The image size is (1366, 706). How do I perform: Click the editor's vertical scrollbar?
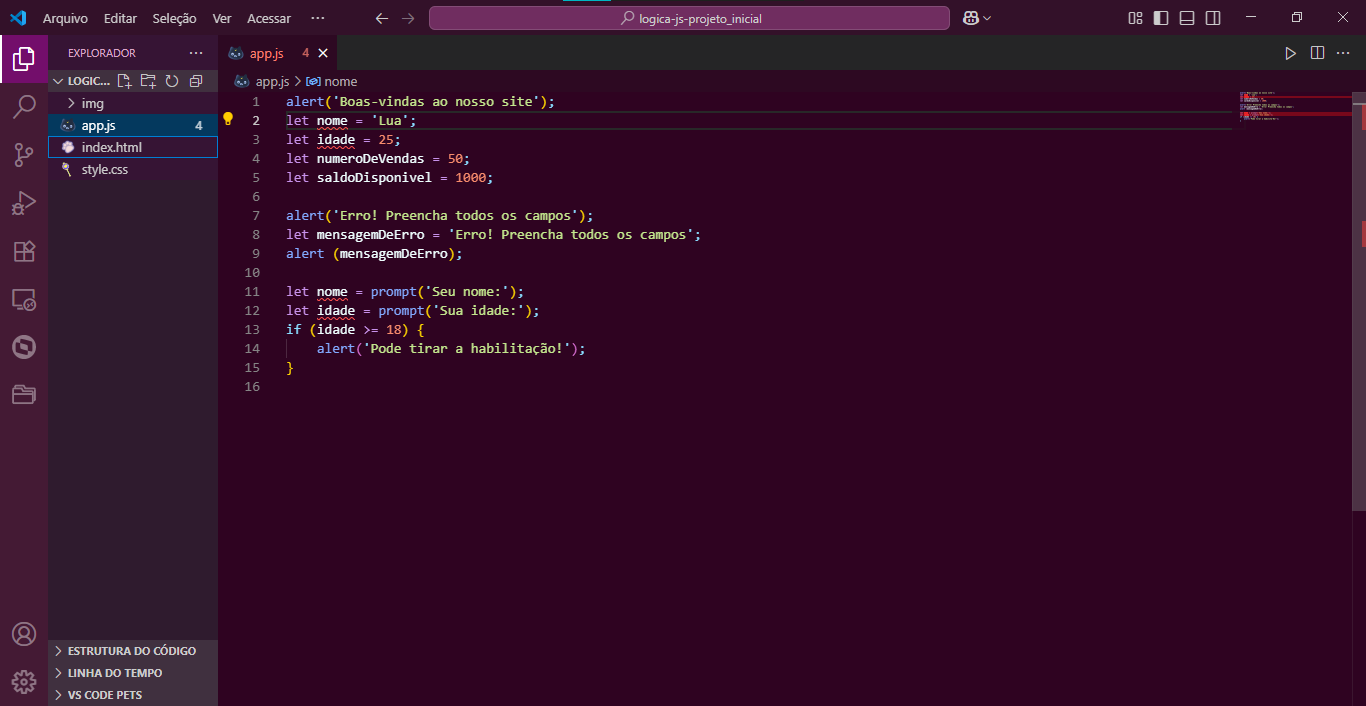1359,300
